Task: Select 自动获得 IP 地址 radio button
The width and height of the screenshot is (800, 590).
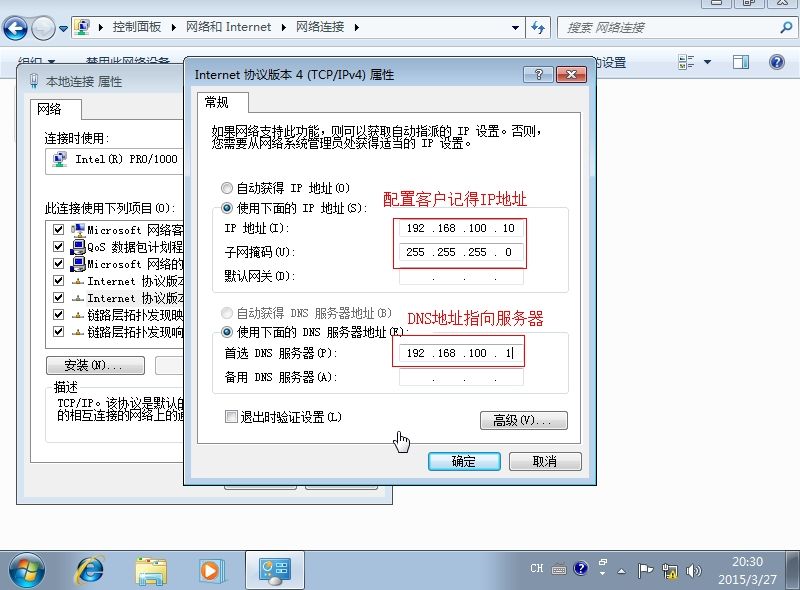Action: point(227,188)
